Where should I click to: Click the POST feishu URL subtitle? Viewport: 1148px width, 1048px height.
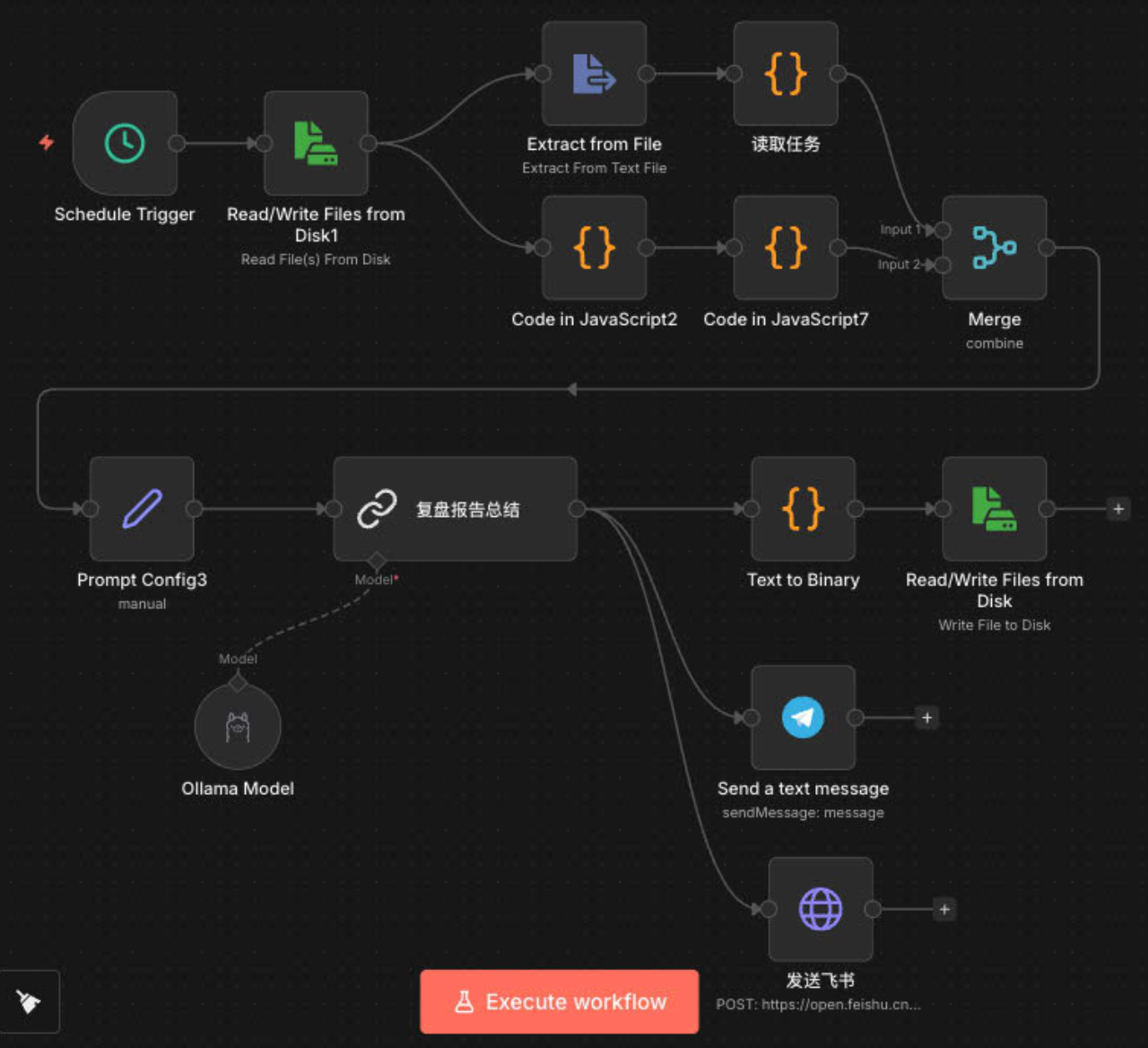[x=818, y=1005]
